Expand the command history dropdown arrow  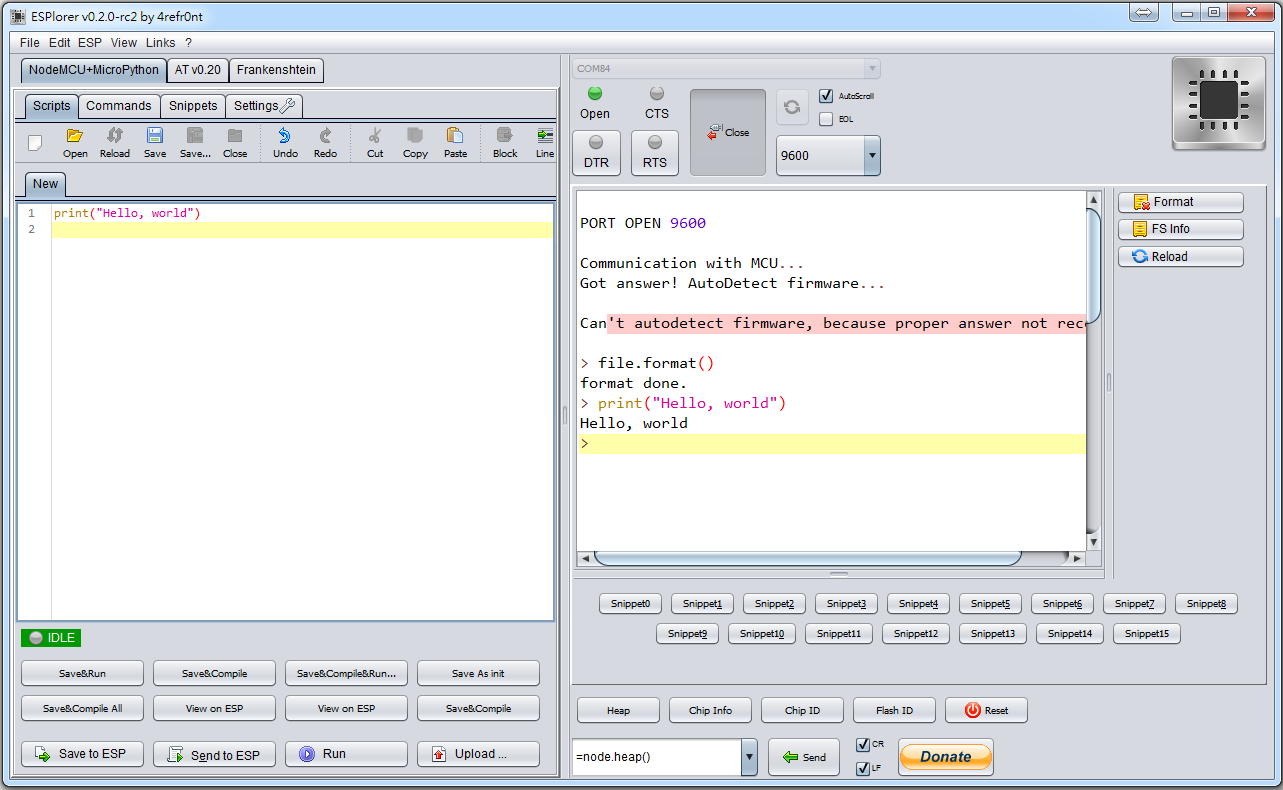749,758
